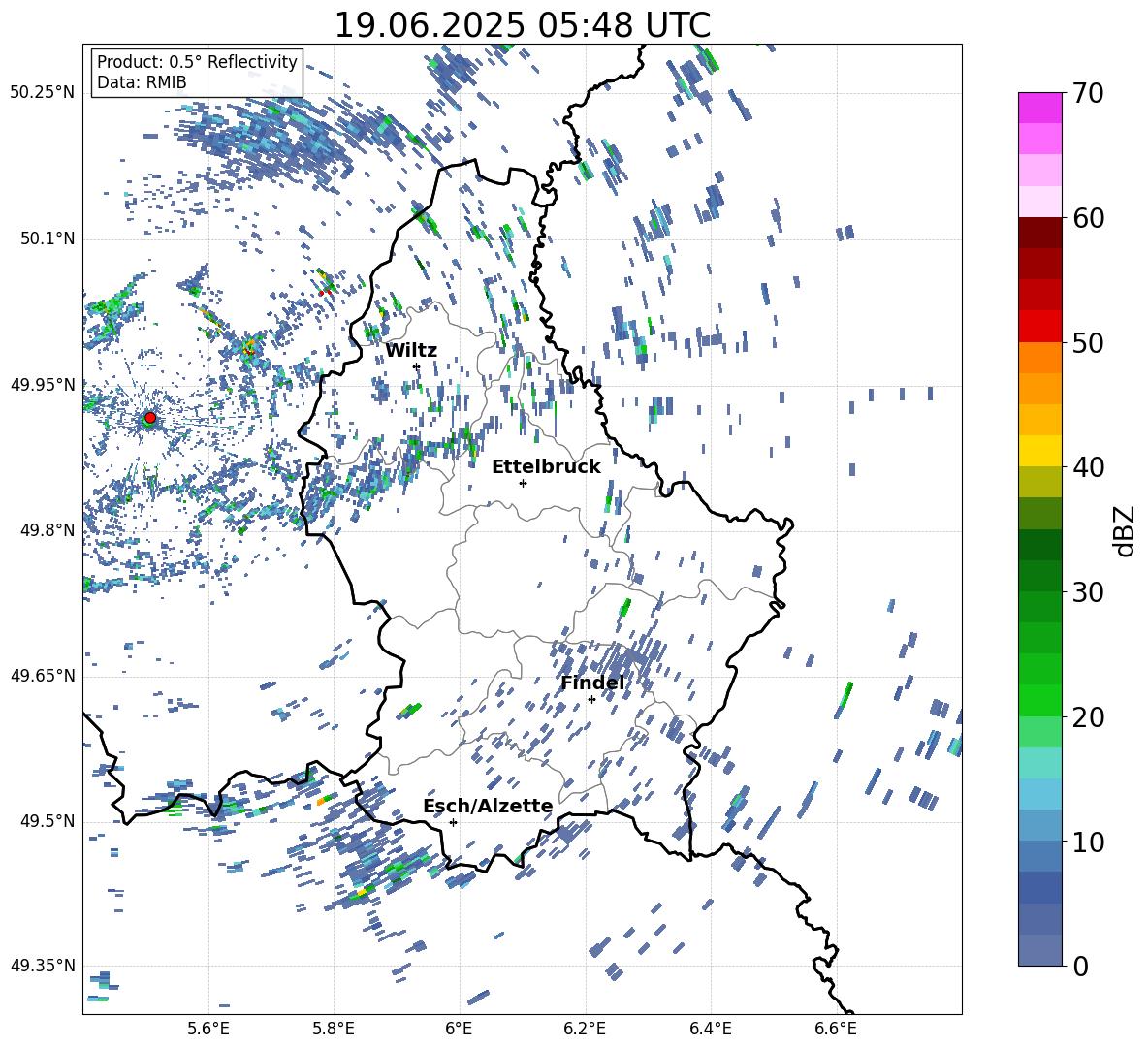Pick the yellow colorbar swatch near 40
The height and width of the screenshot is (1048, 1148).
pos(1040,451)
